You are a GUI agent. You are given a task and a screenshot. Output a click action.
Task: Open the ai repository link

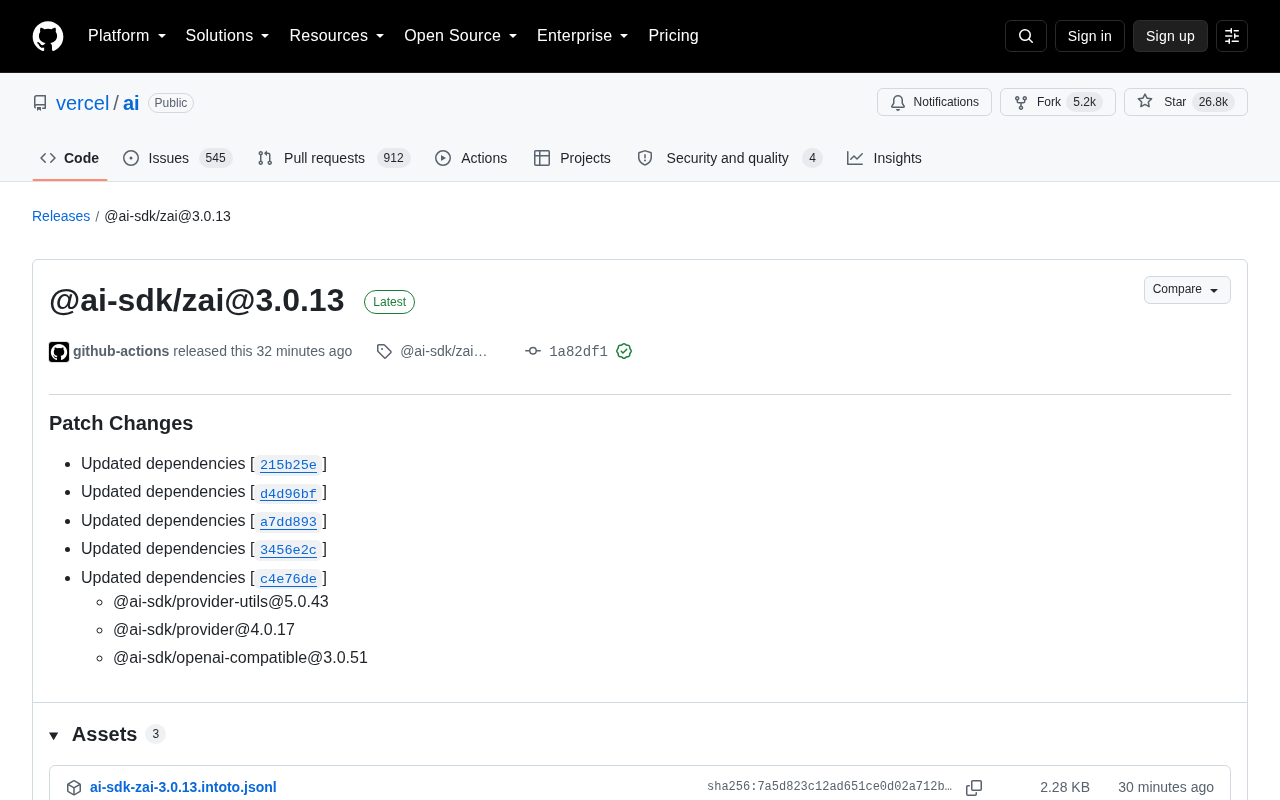(x=131, y=103)
